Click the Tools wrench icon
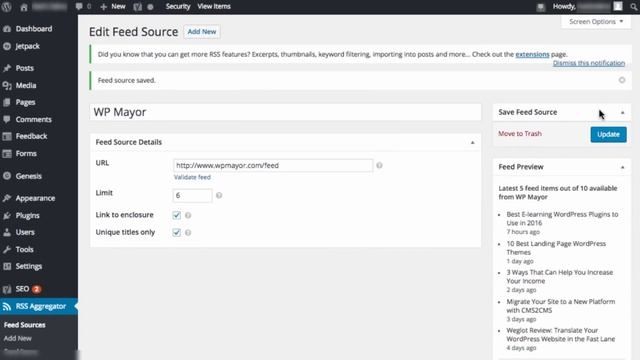The height and width of the screenshot is (360, 640). tap(7, 249)
